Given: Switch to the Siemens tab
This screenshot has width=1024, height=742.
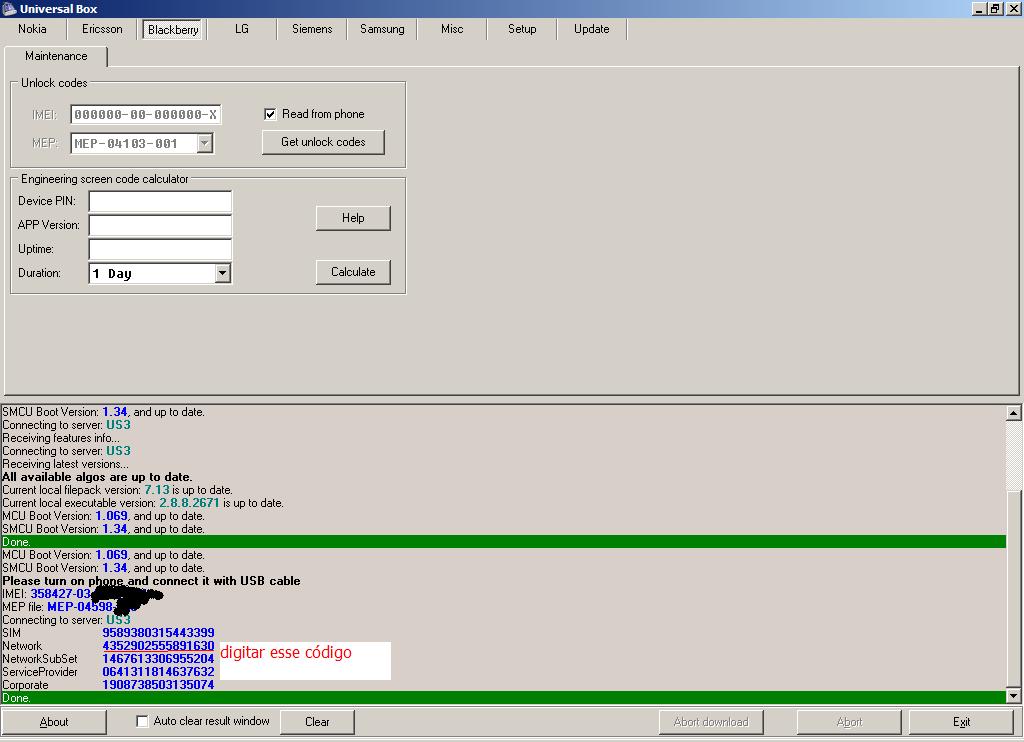Looking at the screenshot, I should [x=312, y=29].
